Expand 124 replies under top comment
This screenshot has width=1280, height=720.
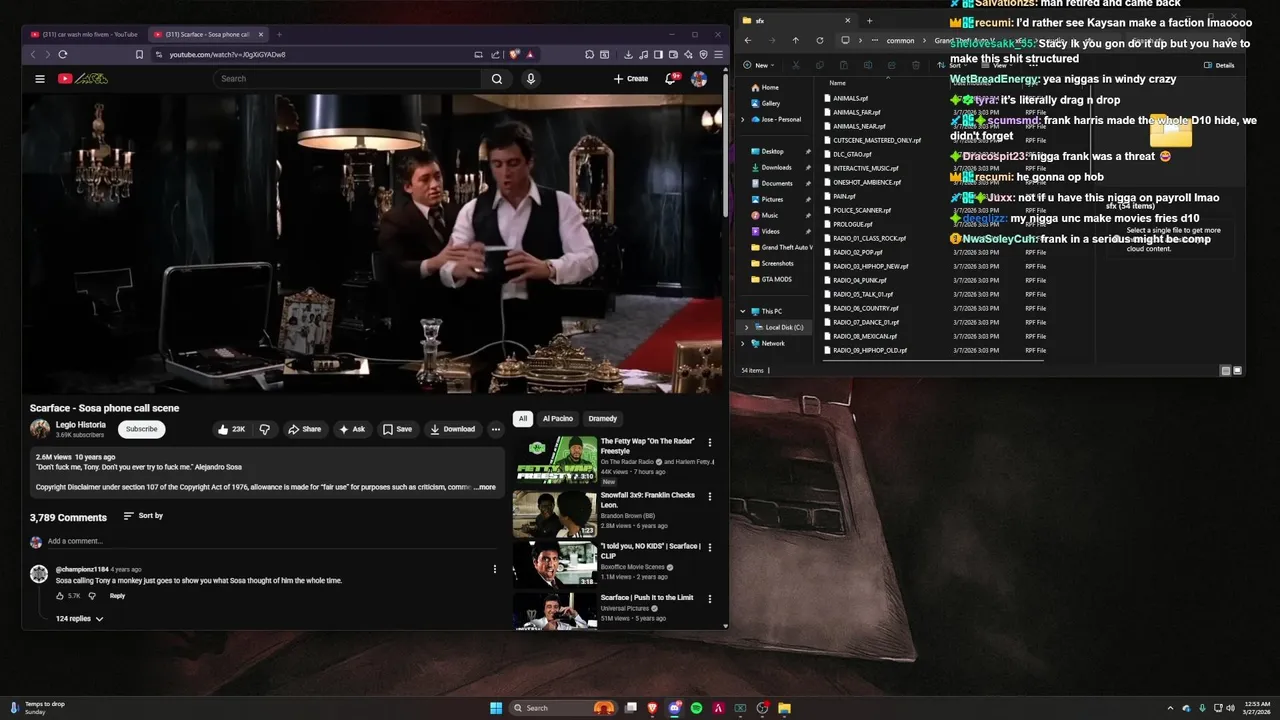[x=79, y=619]
